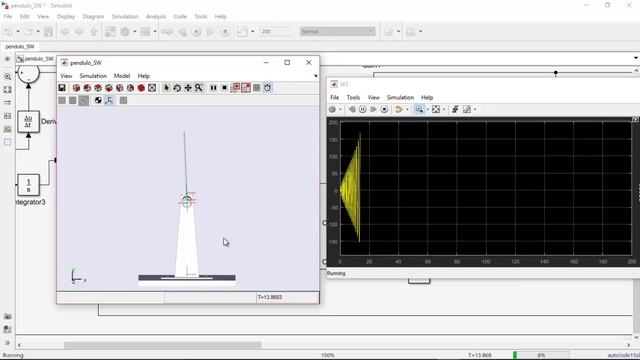
Task: Click the fit-to-view icon after the red cube icons
Action: pos(152,88)
